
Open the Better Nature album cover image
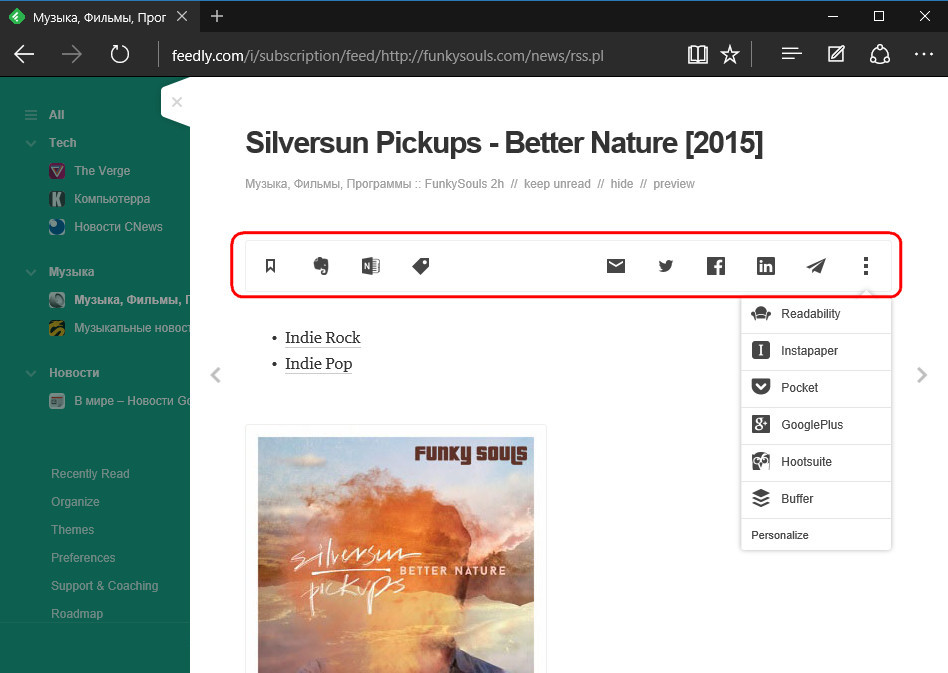395,554
